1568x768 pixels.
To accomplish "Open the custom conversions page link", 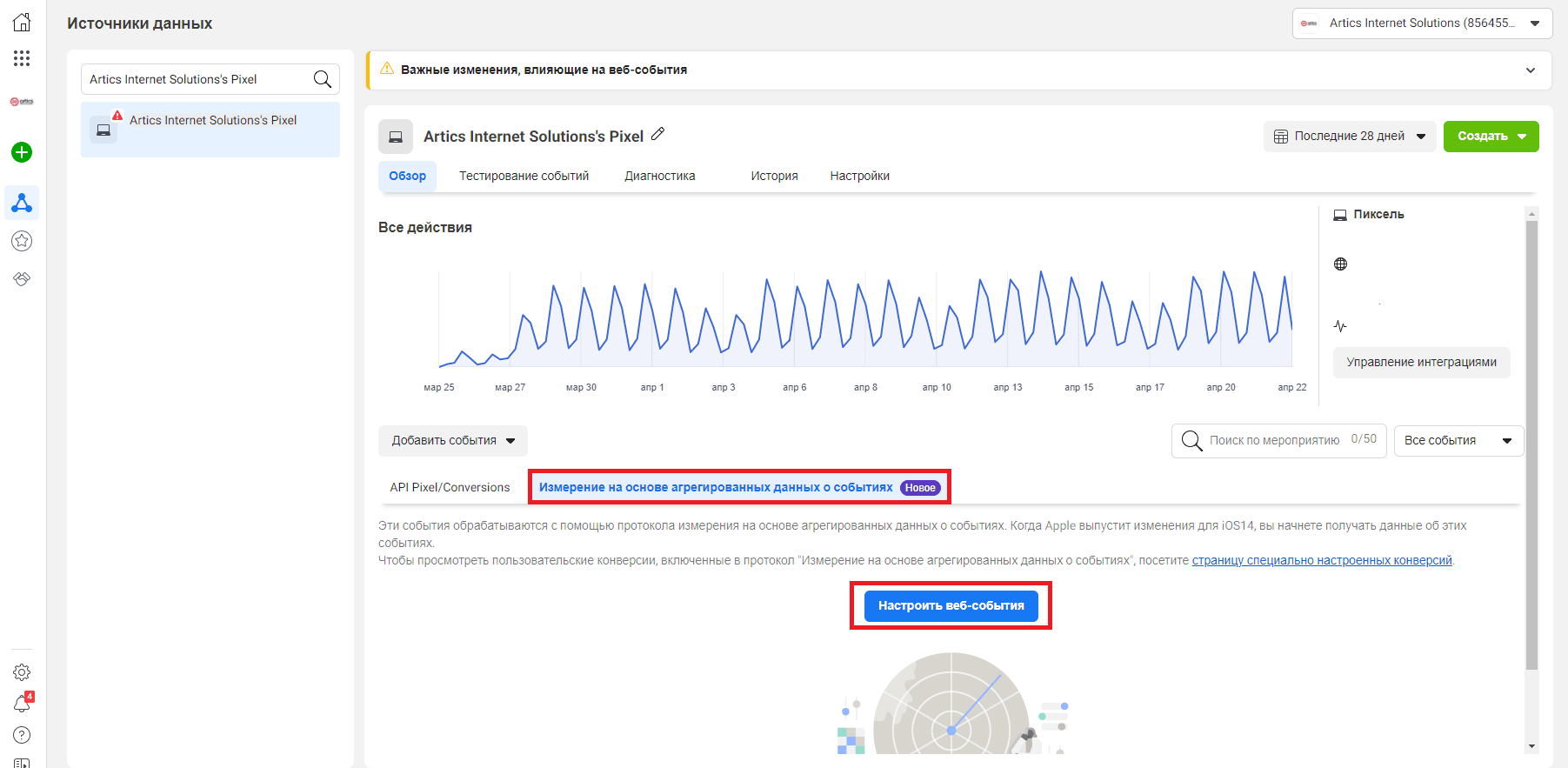I will pyautogui.click(x=1322, y=560).
